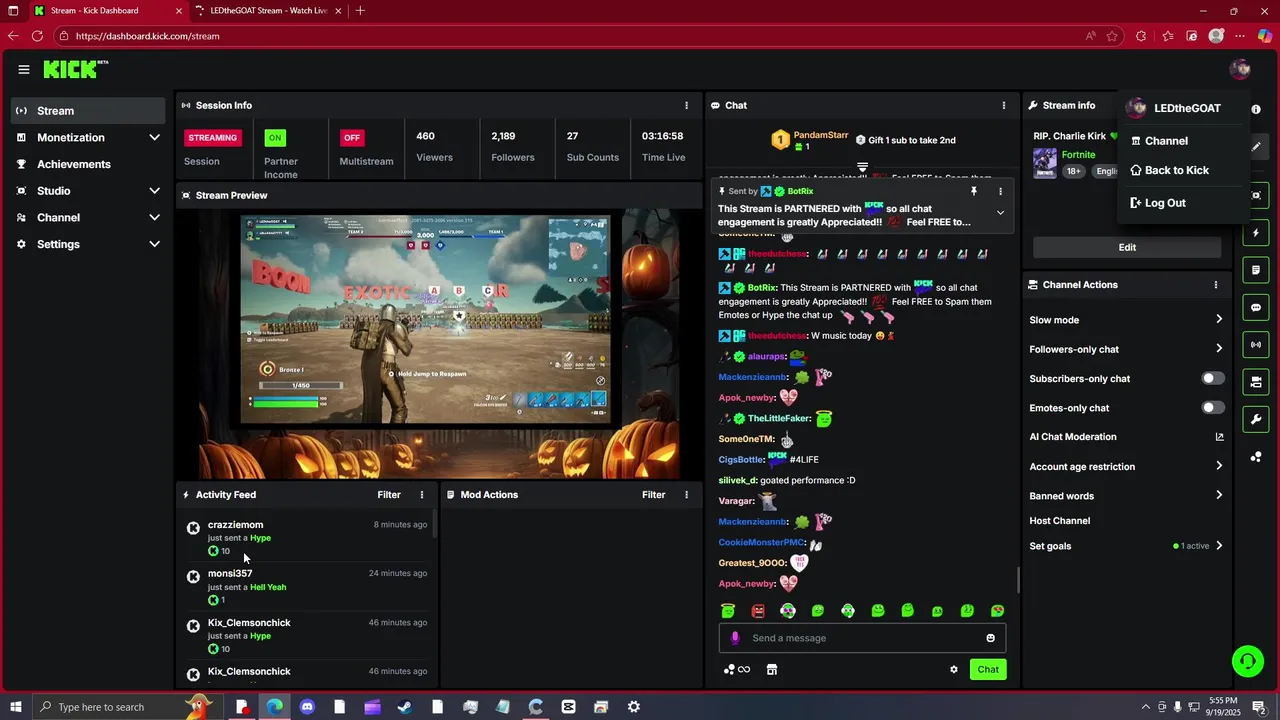Open Activity Feed three-dot options
The image size is (1280, 720).
coord(422,495)
